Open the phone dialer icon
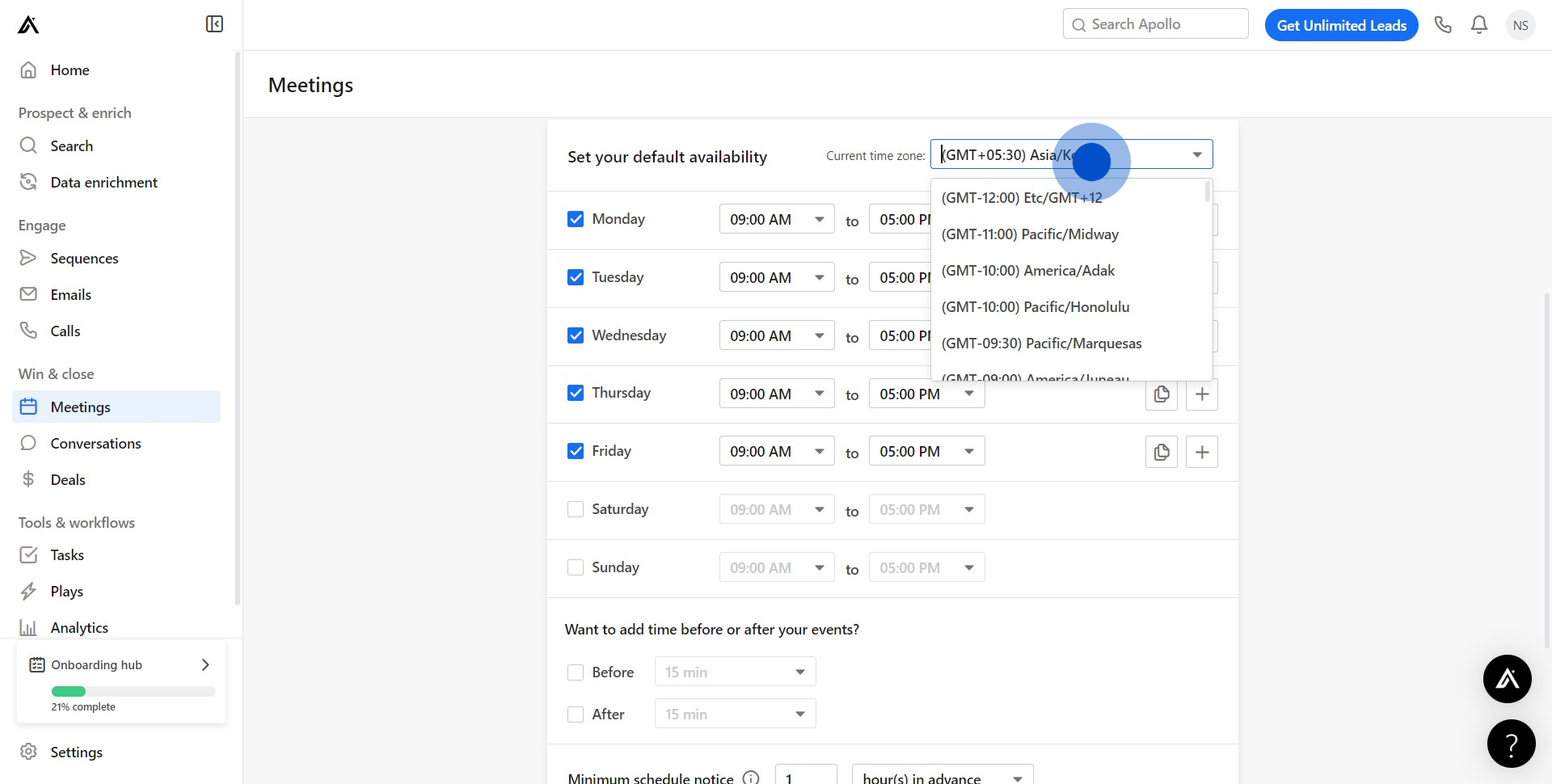Viewport: 1552px width, 784px height. click(1443, 25)
